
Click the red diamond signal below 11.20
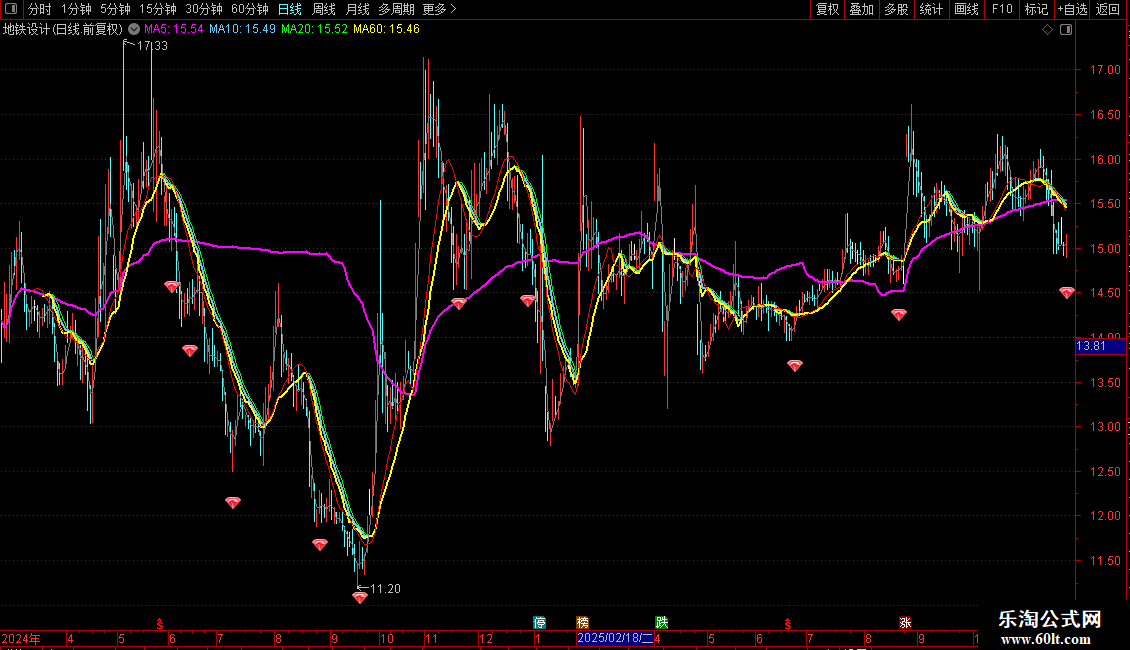click(360, 598)
